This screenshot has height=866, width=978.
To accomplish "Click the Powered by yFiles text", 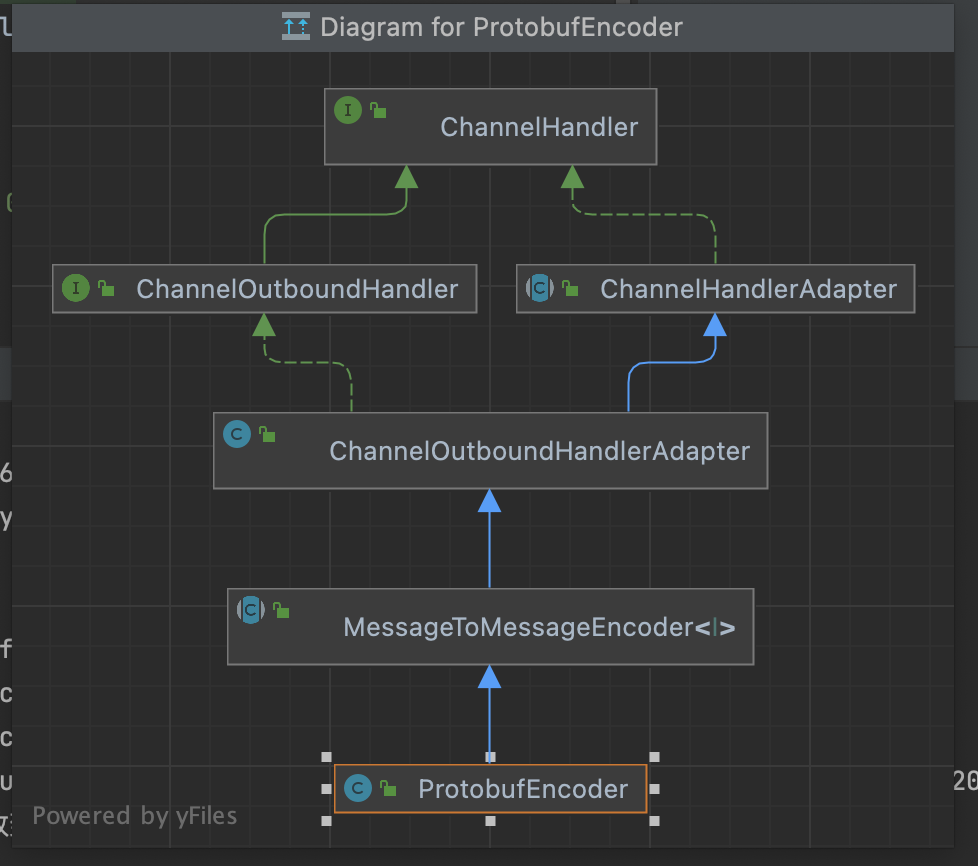I will (135, 816).
